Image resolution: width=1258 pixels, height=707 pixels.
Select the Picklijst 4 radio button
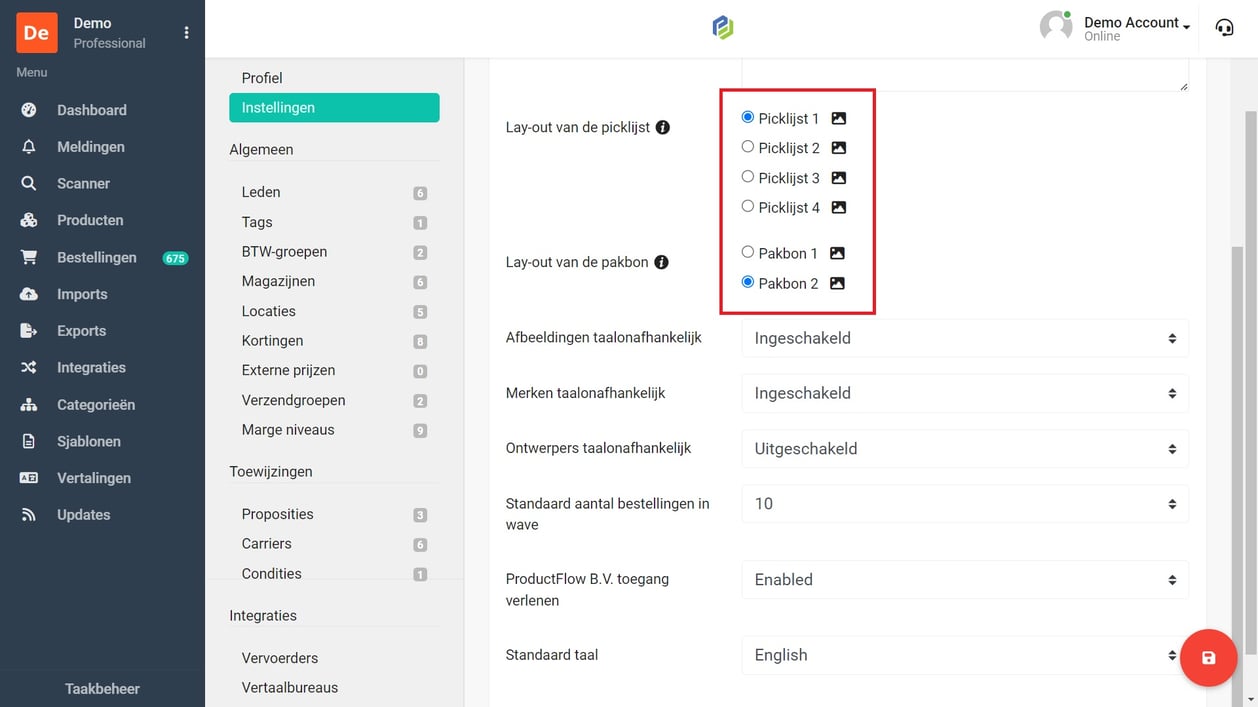pyautogui.click(x=748, y=207)
